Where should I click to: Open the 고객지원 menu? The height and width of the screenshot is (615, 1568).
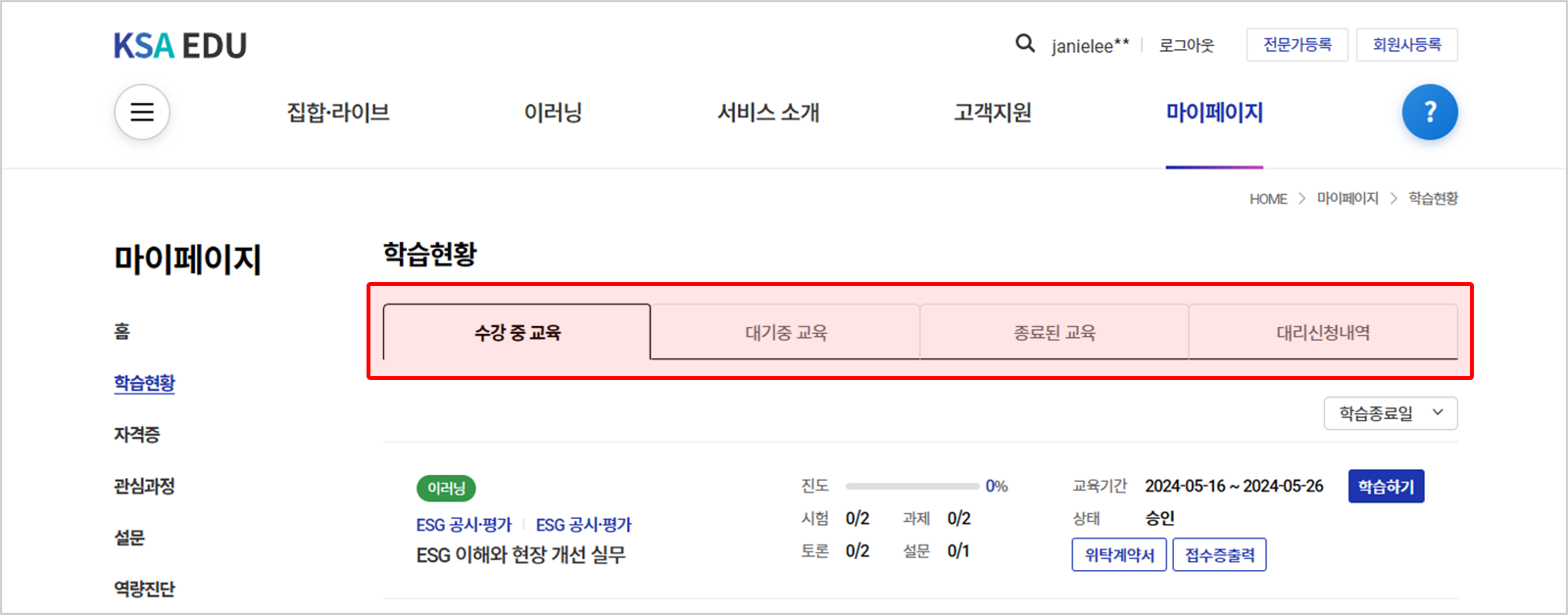click(993, 113)
